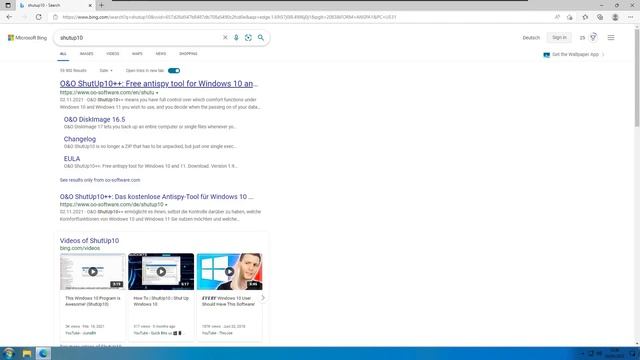Play the 'This Windows 10 Program is Awesome' video
Image resolution: width=640 pixels, height=360 pixels.
point(93,271)
